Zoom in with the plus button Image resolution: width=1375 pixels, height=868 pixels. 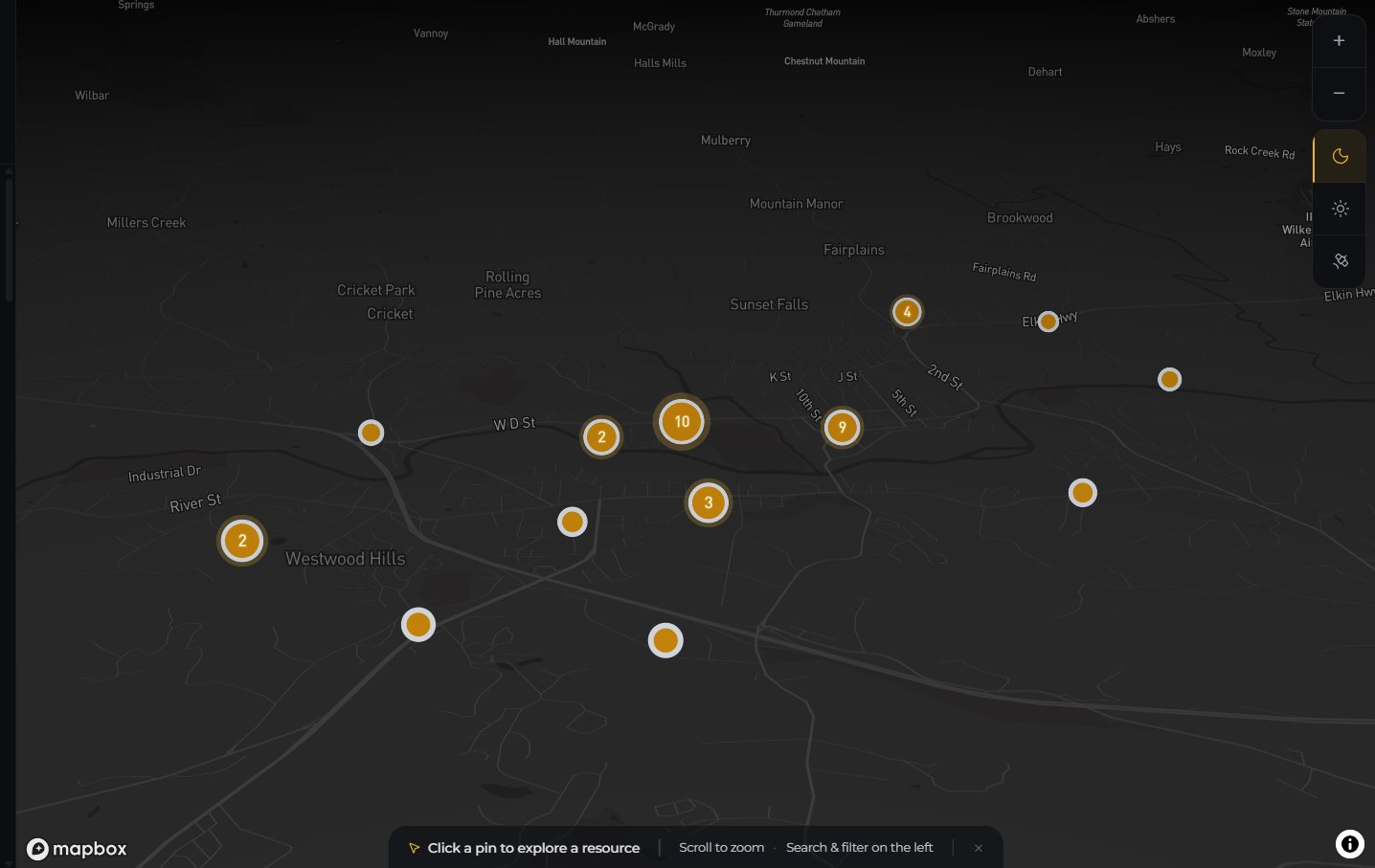tap(1339, 41)
